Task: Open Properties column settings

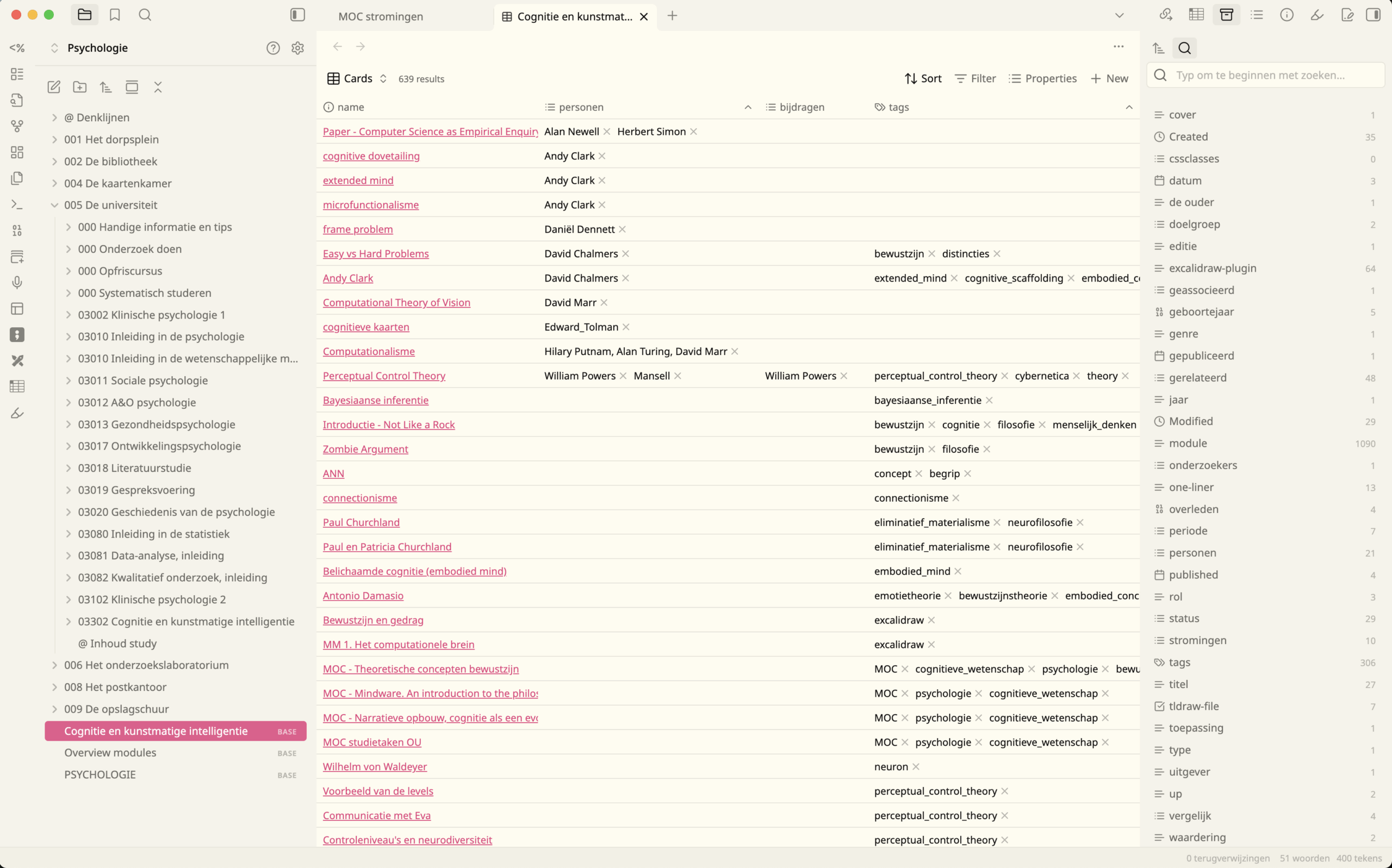Action: 1043,79
